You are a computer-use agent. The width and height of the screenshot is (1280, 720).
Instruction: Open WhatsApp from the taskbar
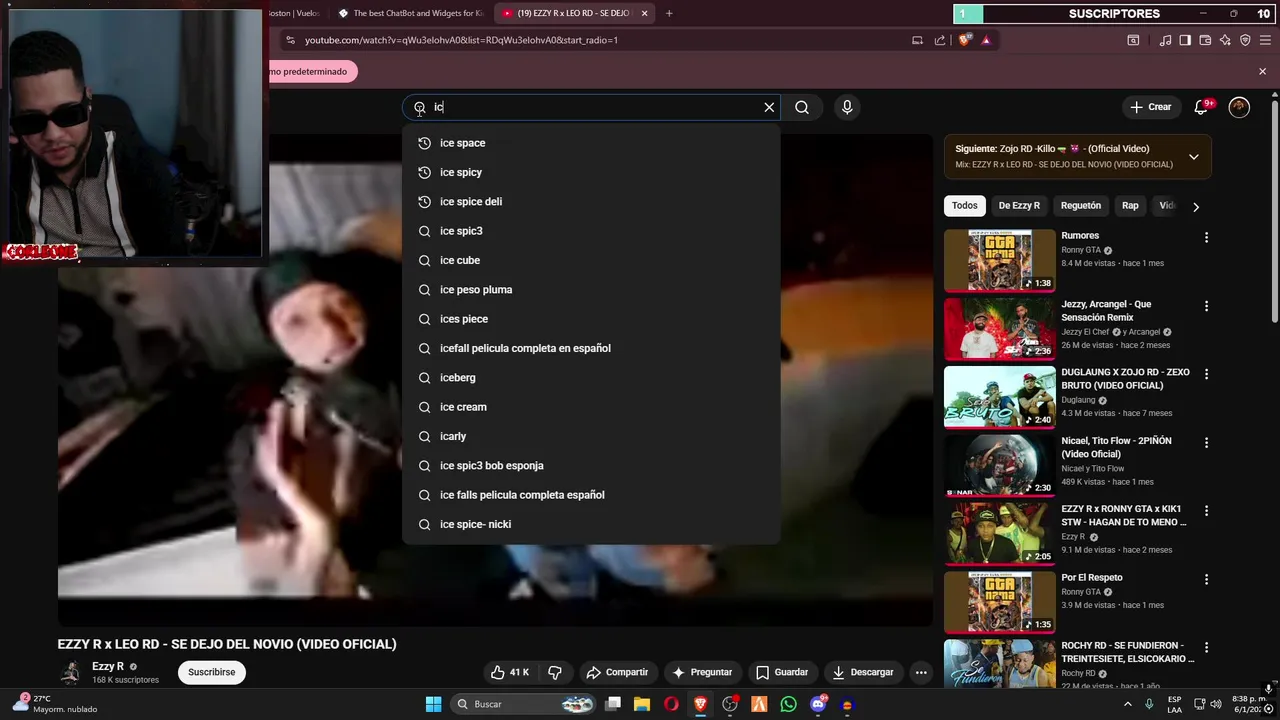[789, 704]
